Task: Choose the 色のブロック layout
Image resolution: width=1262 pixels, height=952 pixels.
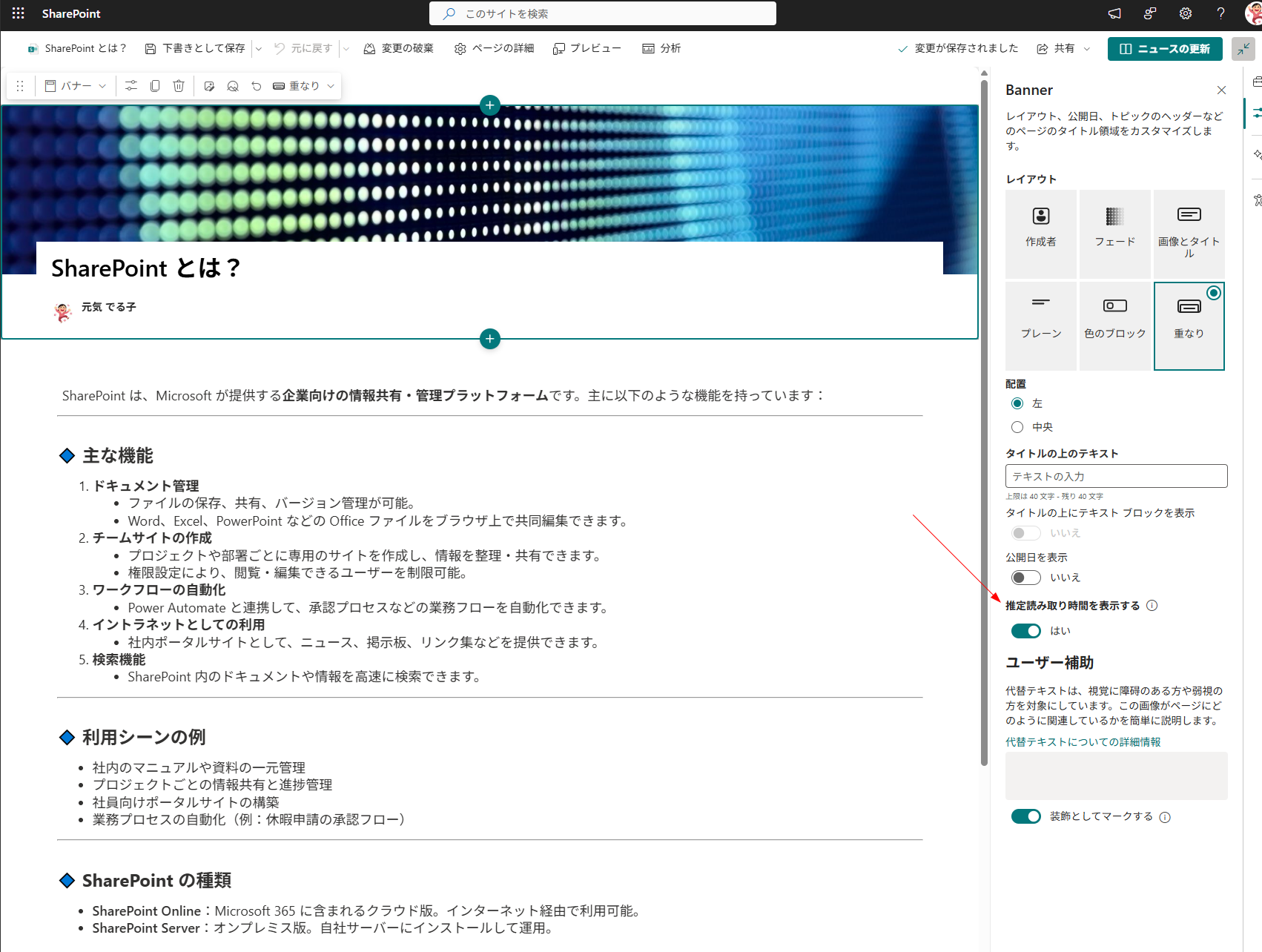Action: point(1115,326)
